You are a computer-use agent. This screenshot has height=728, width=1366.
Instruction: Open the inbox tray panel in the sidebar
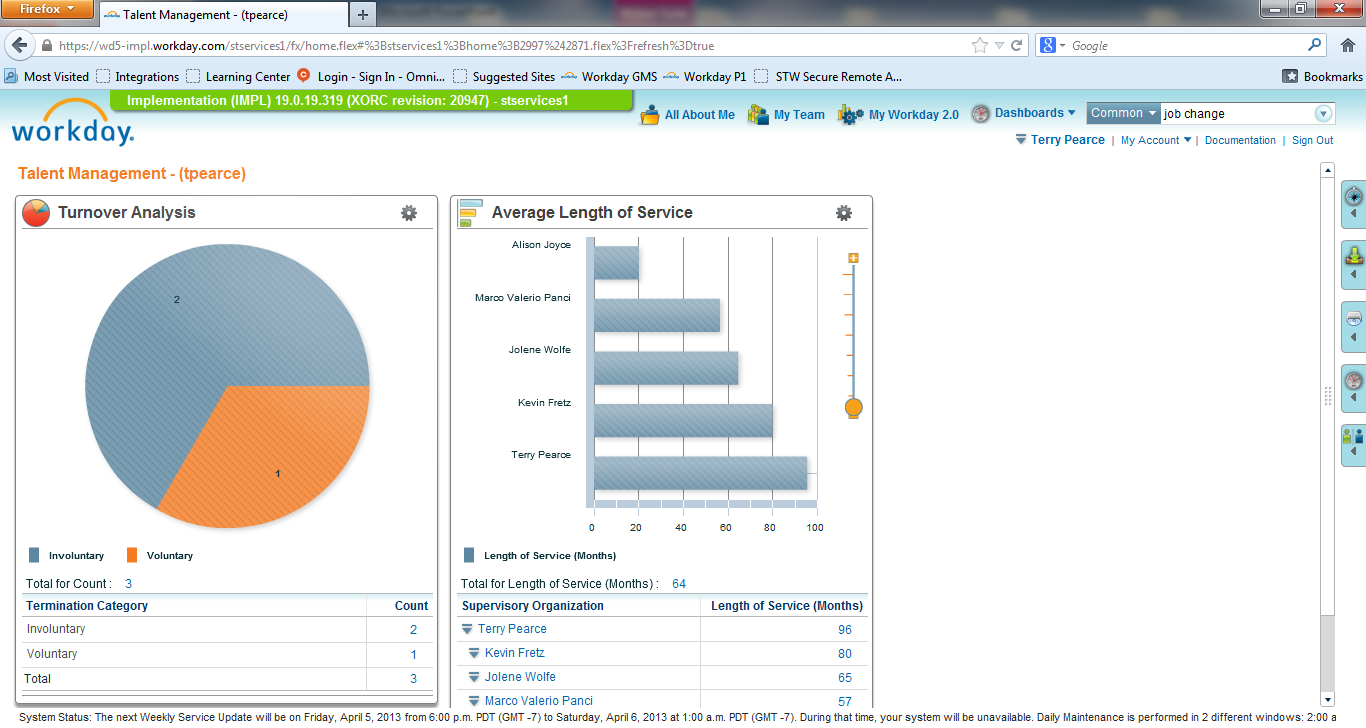[1354, 263]
